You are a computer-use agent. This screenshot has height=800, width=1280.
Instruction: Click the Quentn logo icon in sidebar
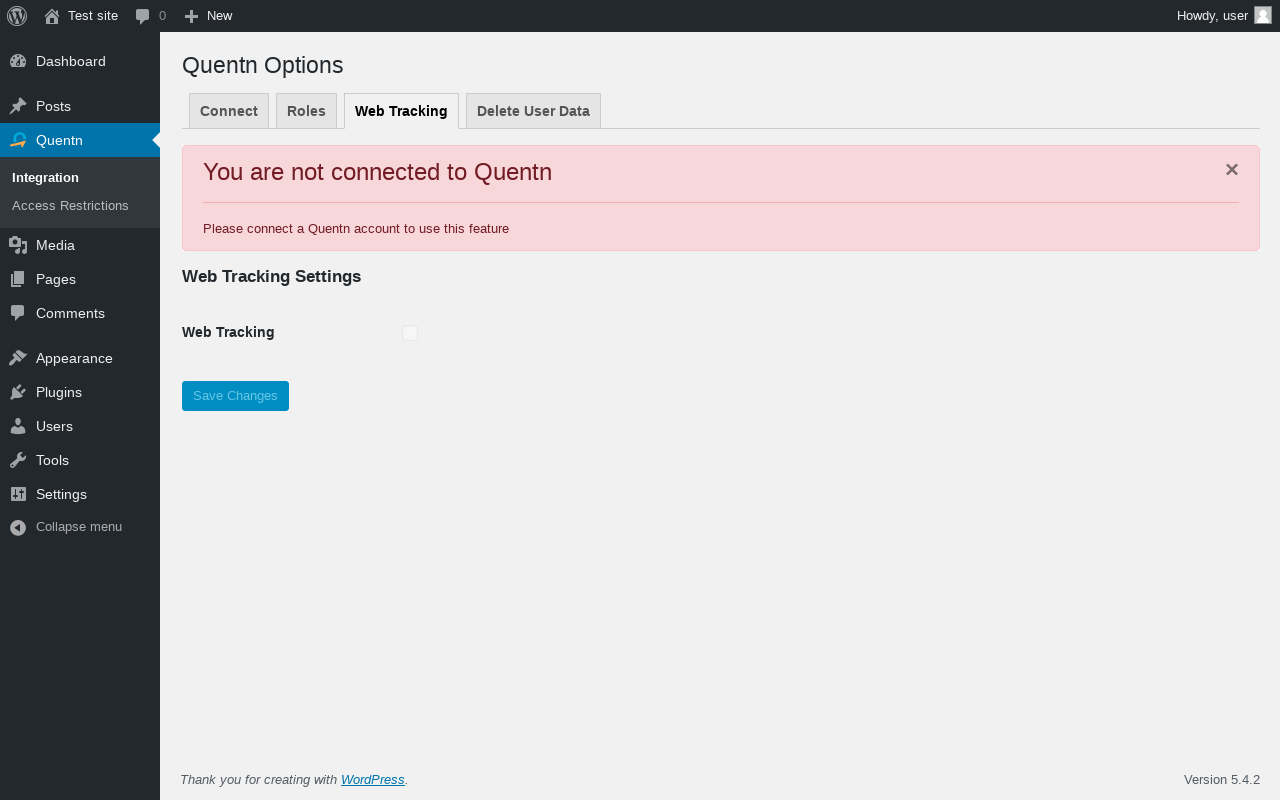coord(18,140)
